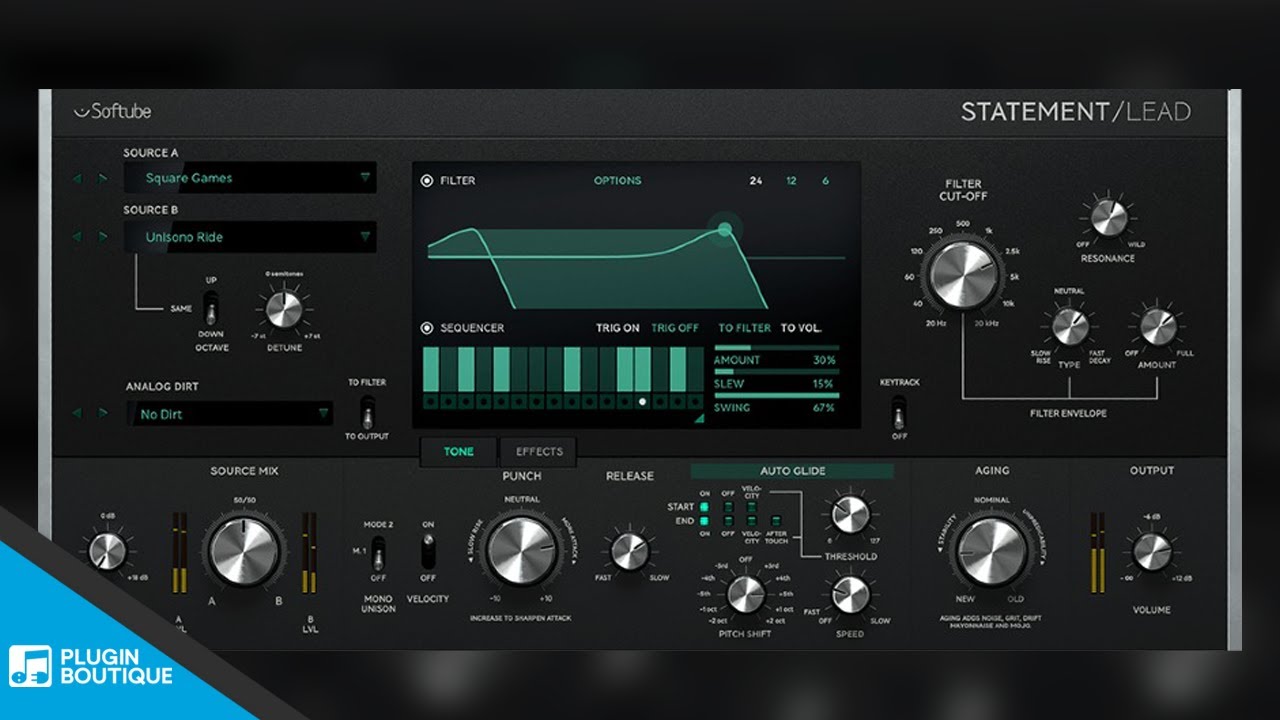Screen dimensions: 1280x720
Task: Click the Auto Glide Speed knob
Action: tap(850, 594)
